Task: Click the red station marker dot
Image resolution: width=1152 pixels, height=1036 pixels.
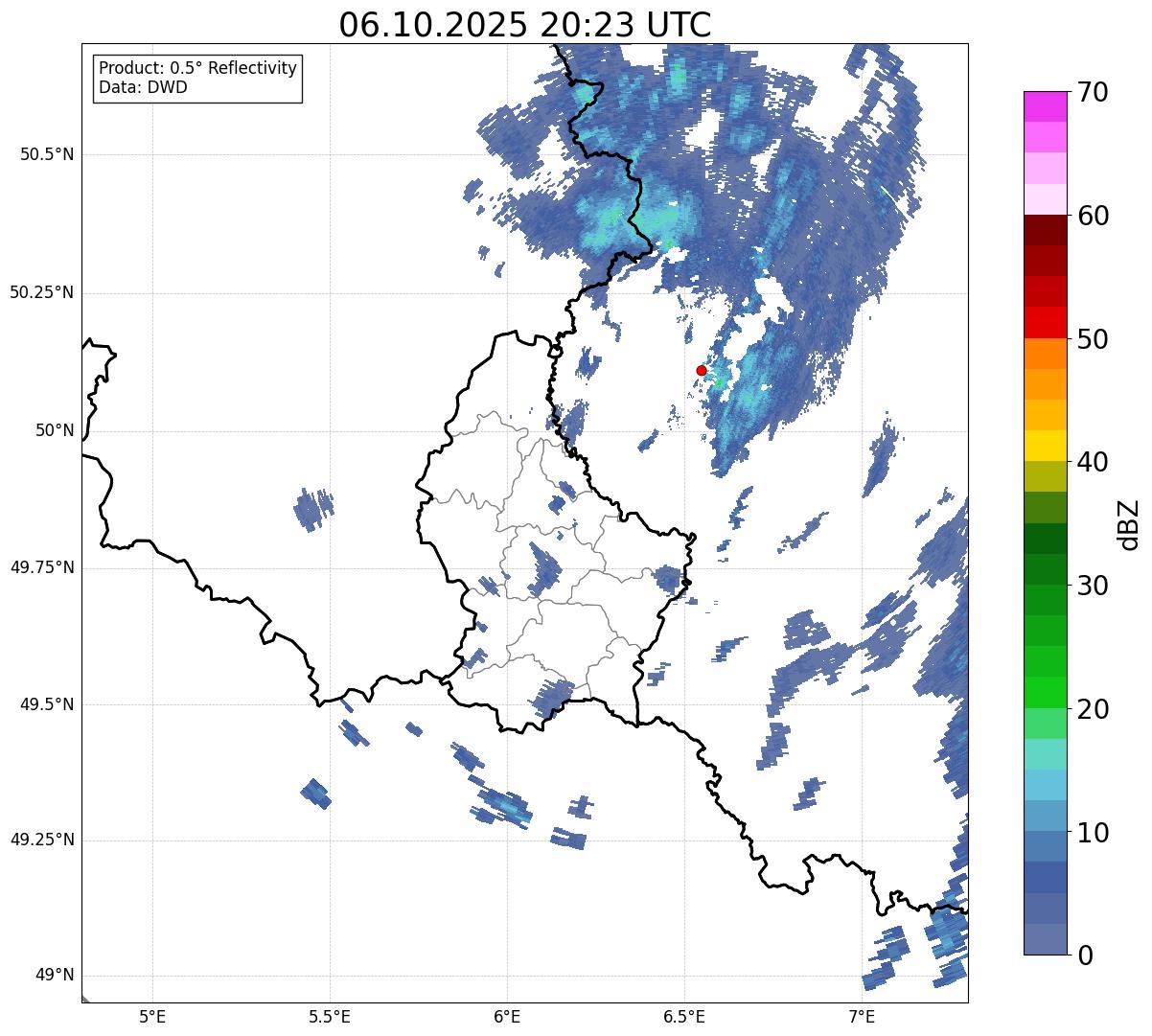Action: tap(702, 370)
